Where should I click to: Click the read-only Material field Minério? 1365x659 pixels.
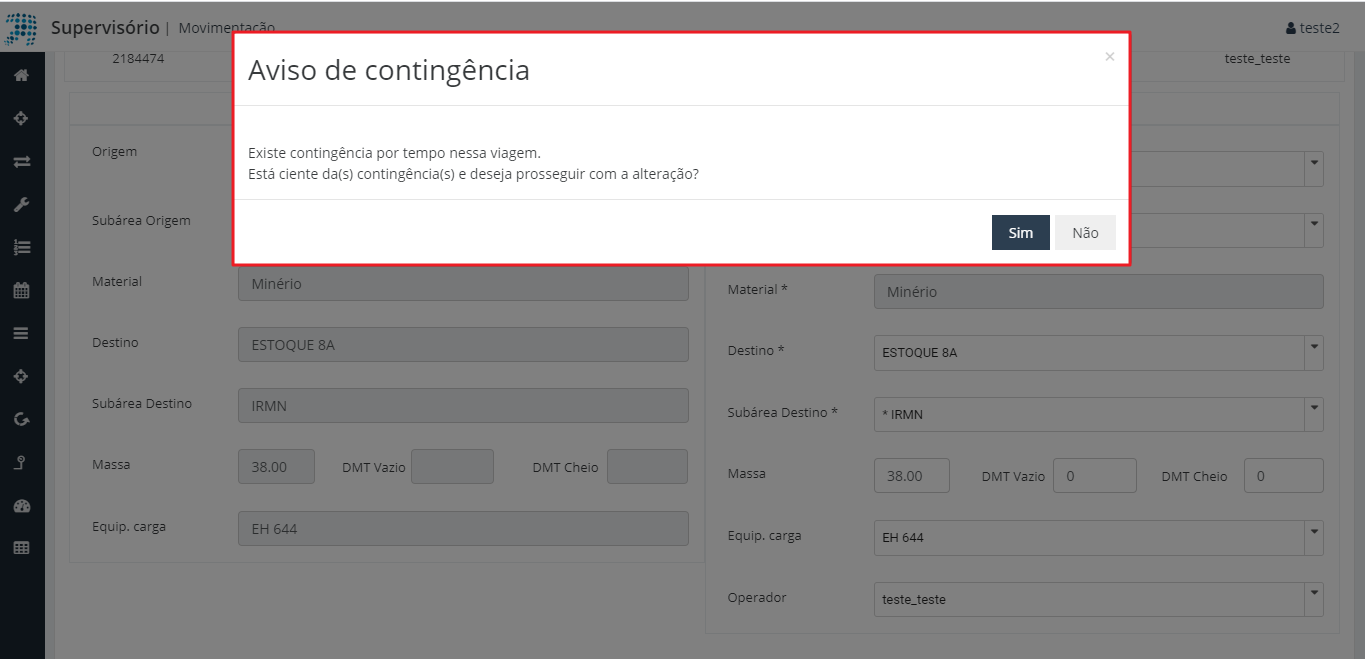[x=463, y=284]
